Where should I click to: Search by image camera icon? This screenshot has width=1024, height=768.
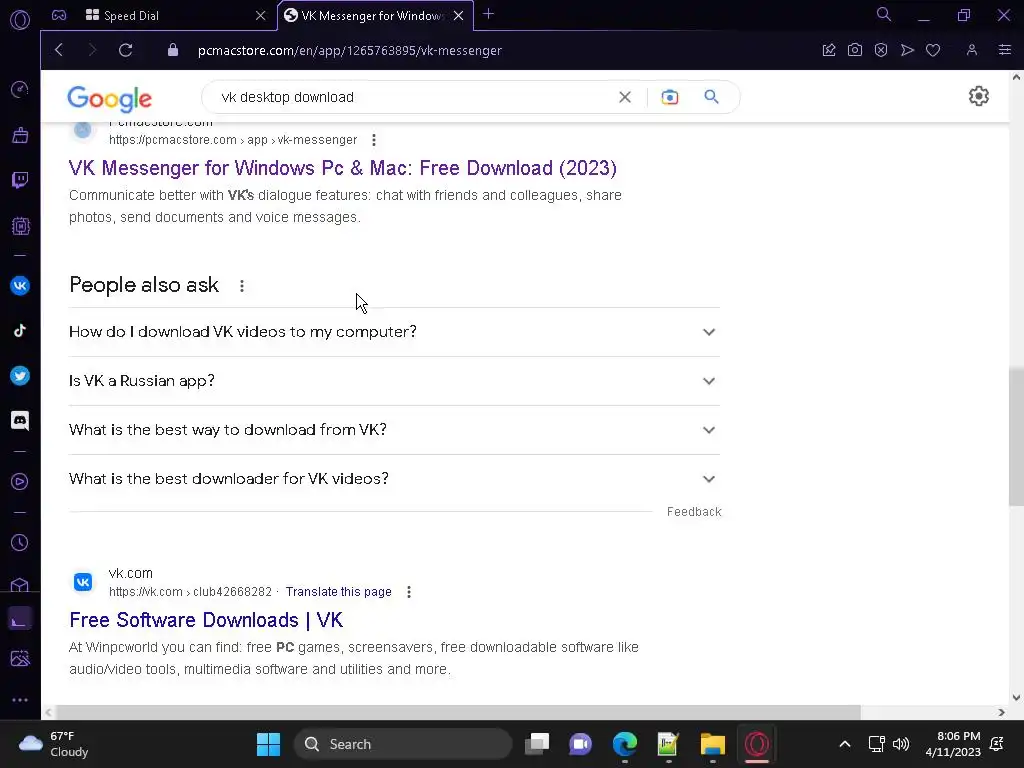point(669,97)
